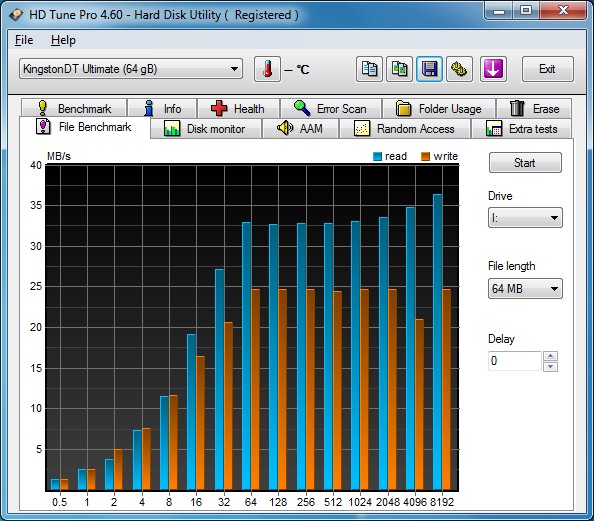Open the Error Scan tab
594x521 pixels.
331,109
